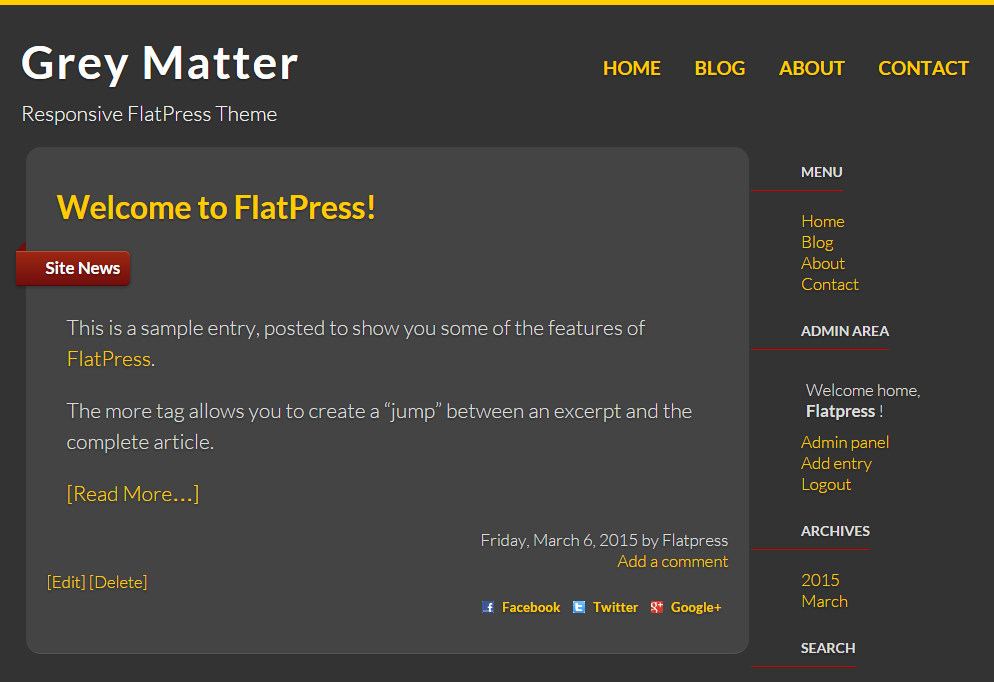Image resolution: width=994 pixels, height=682 pixels.
Task: Click the [Edit] entry link
Action: click(66, 582)
